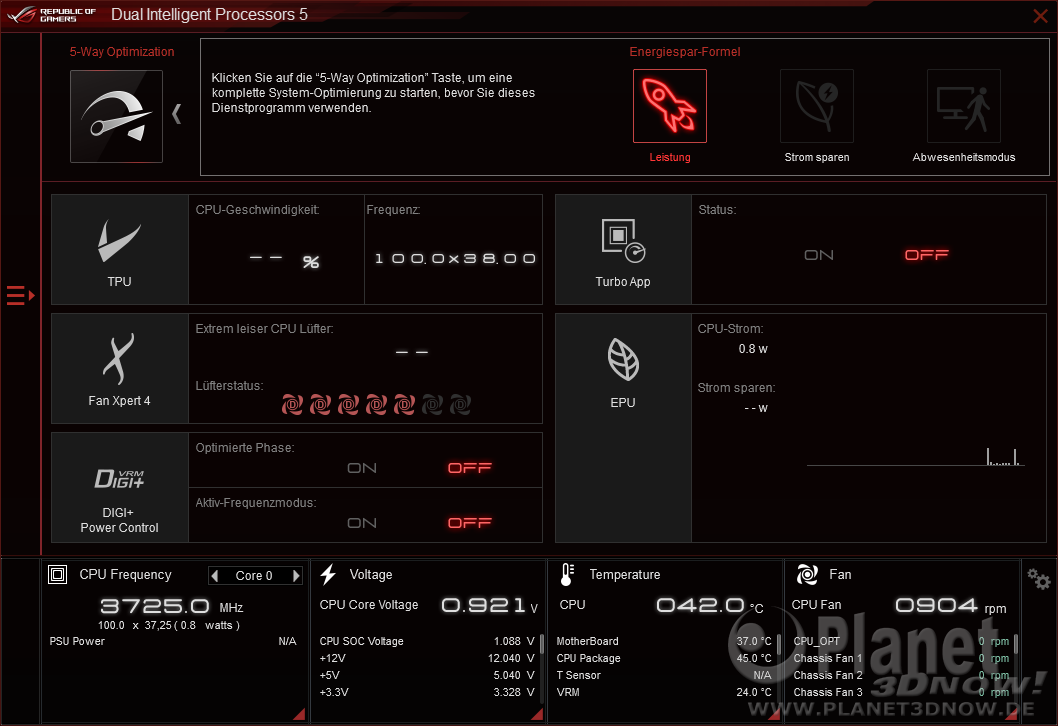Click the CPU_OPT fan row
1058x726 pixels.
click(901, 641)
